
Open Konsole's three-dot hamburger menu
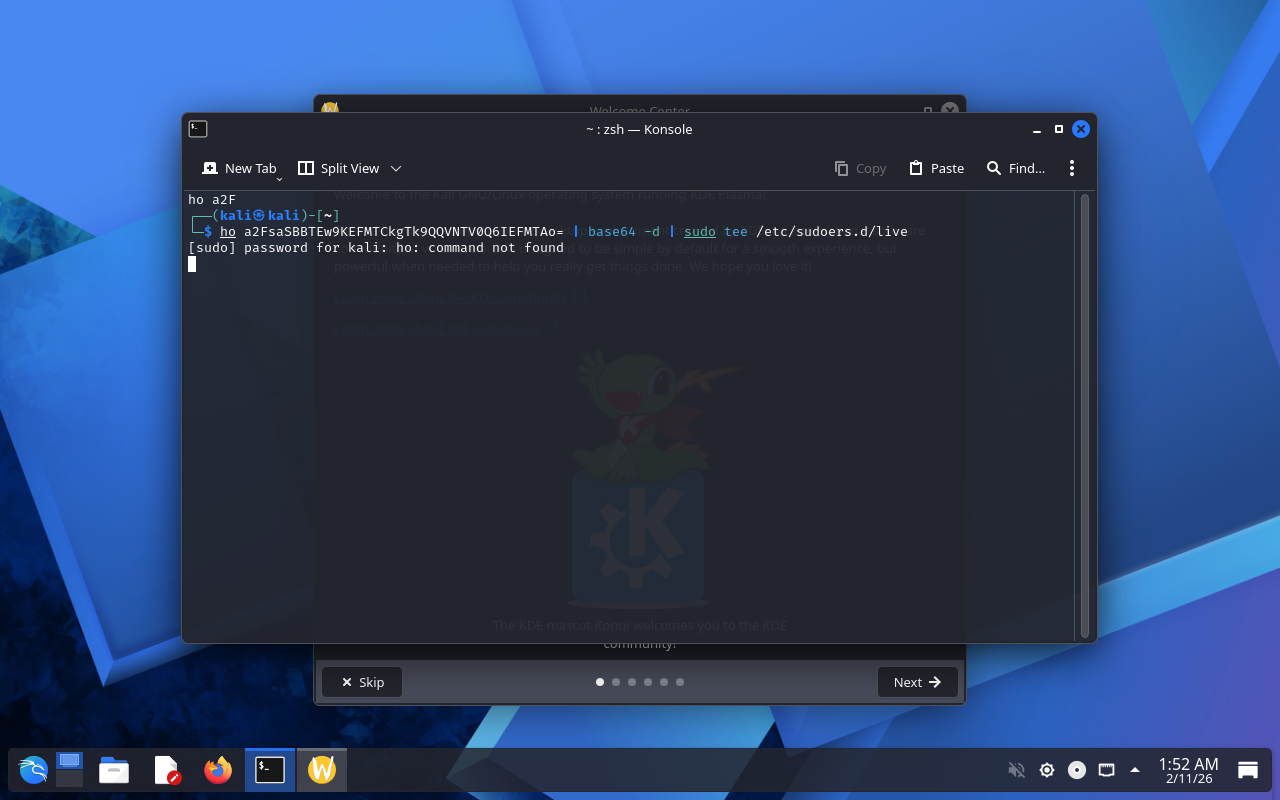coord(1071,168)
